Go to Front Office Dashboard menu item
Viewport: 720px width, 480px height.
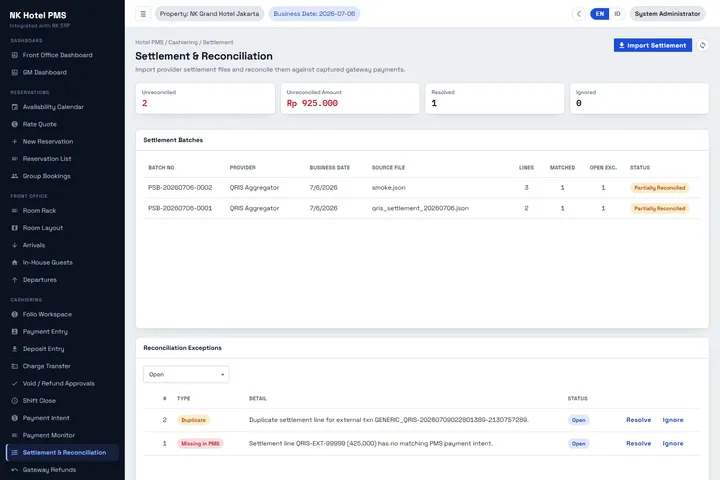(62, 55)
